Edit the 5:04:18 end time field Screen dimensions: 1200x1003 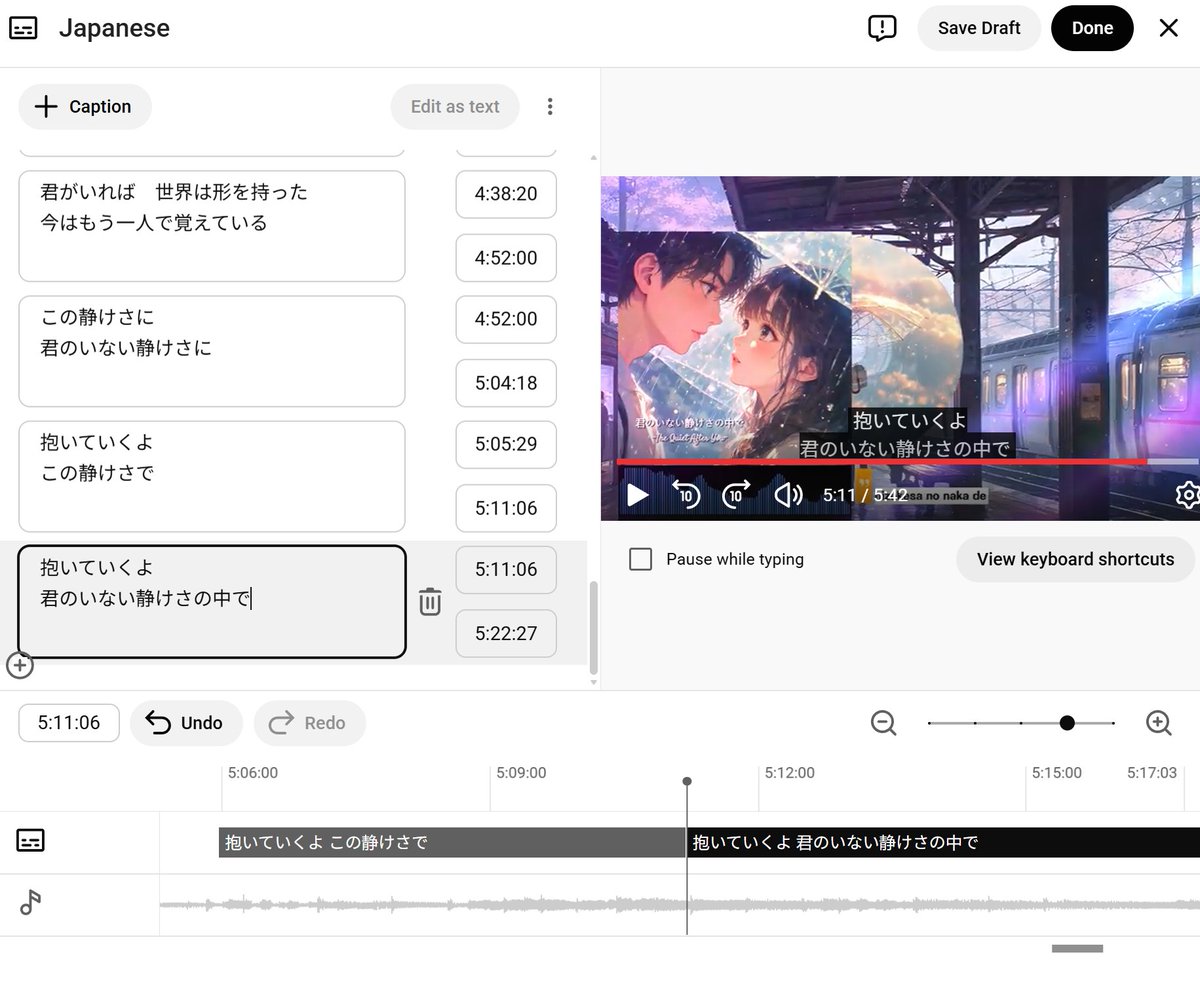pos(506,383)
